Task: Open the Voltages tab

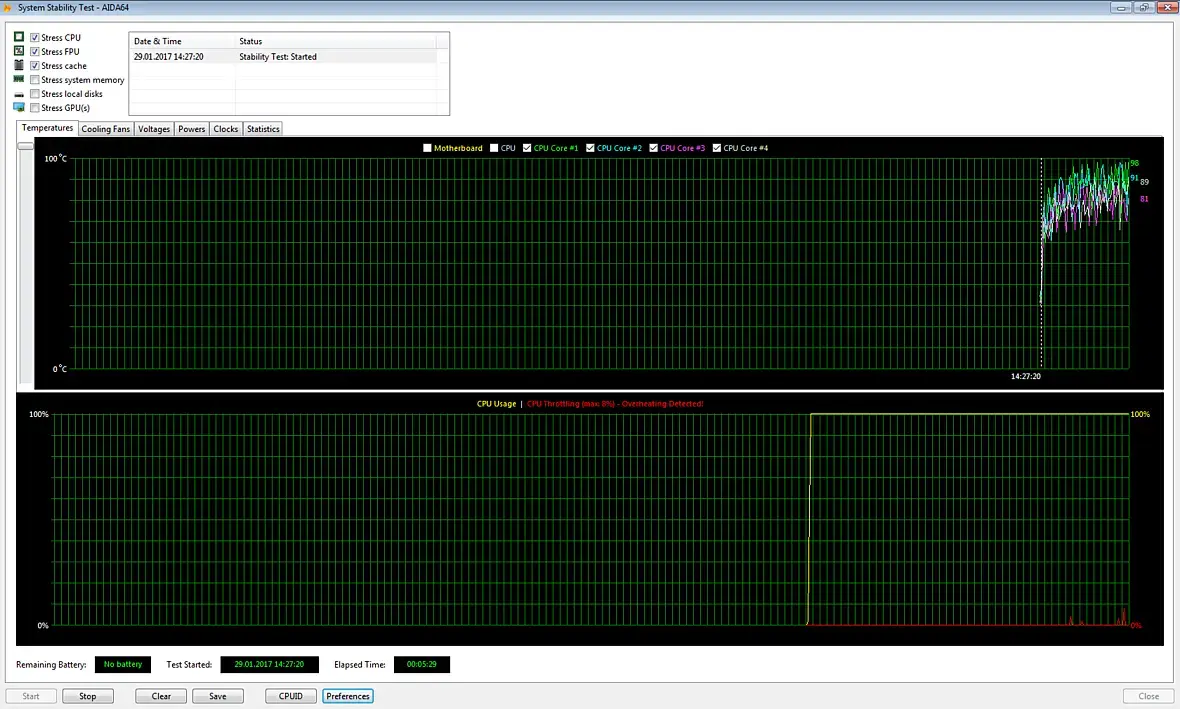Action: [154, 129]
